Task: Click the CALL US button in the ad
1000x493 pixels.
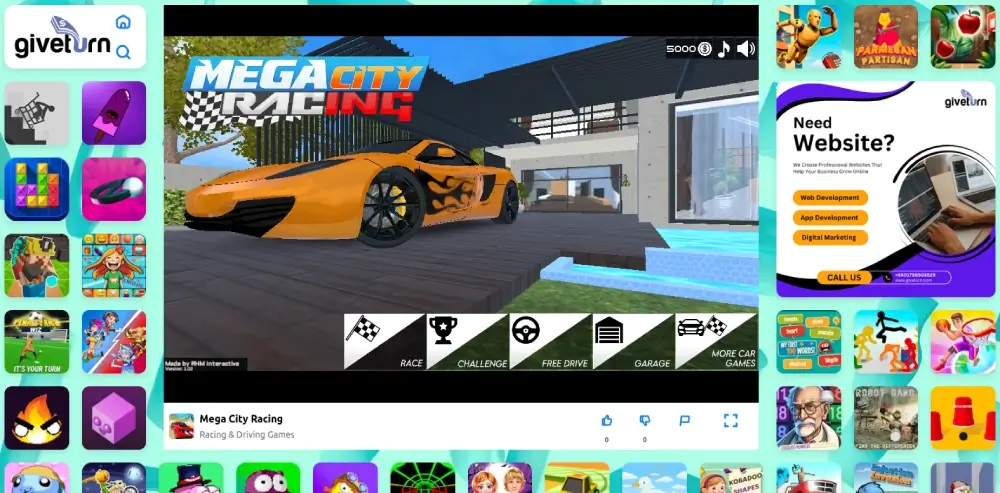Action: click(x=844, y=277)
